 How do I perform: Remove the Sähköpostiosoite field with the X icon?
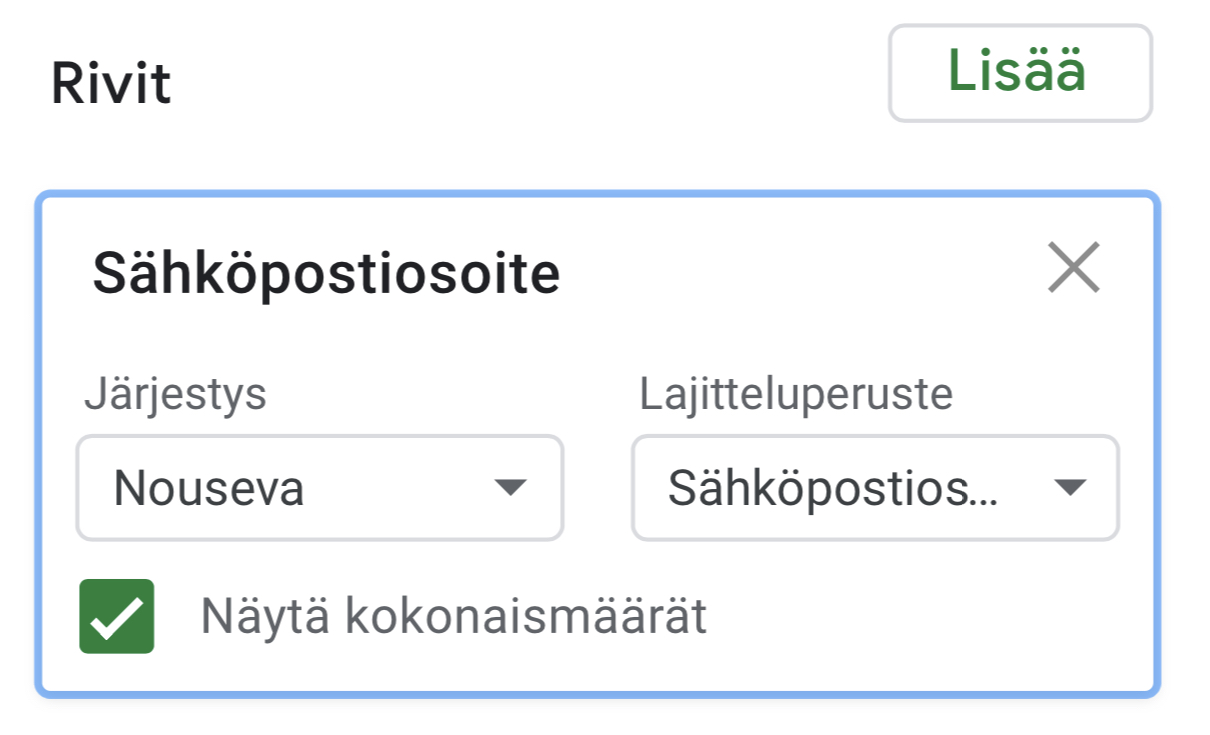[1073, 268]
